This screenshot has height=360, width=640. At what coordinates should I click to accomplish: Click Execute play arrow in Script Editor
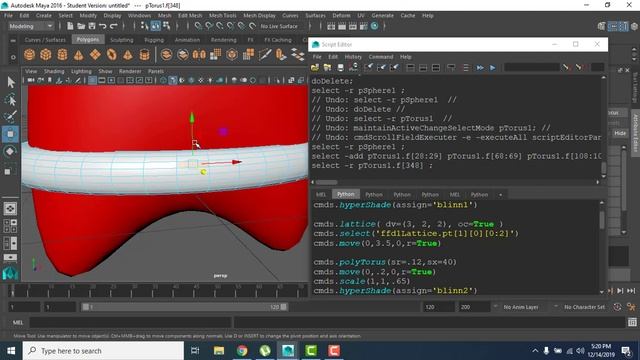click(493, 67)
